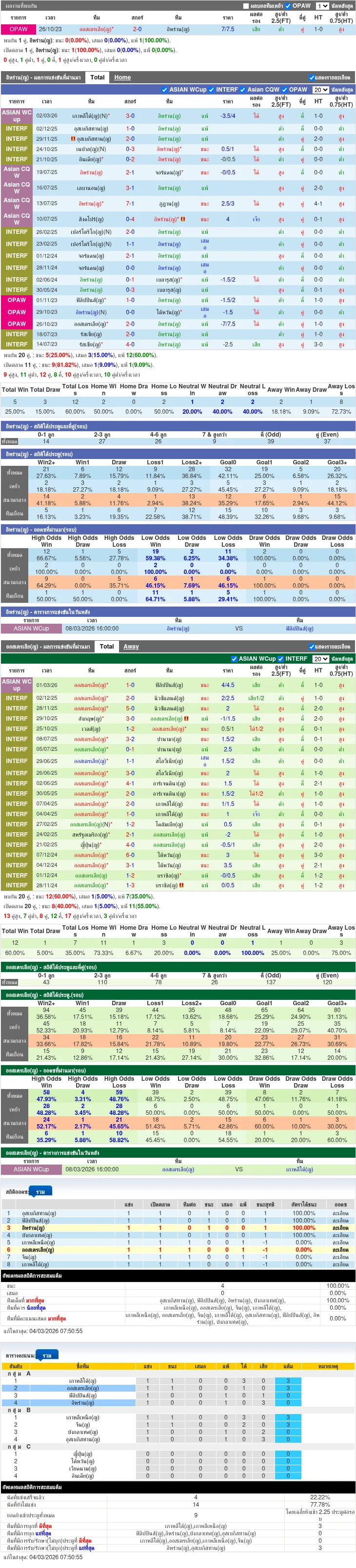Toggle the show-details checkbox in the Iran header
The image size is (356, 1568).
point(311,78)
